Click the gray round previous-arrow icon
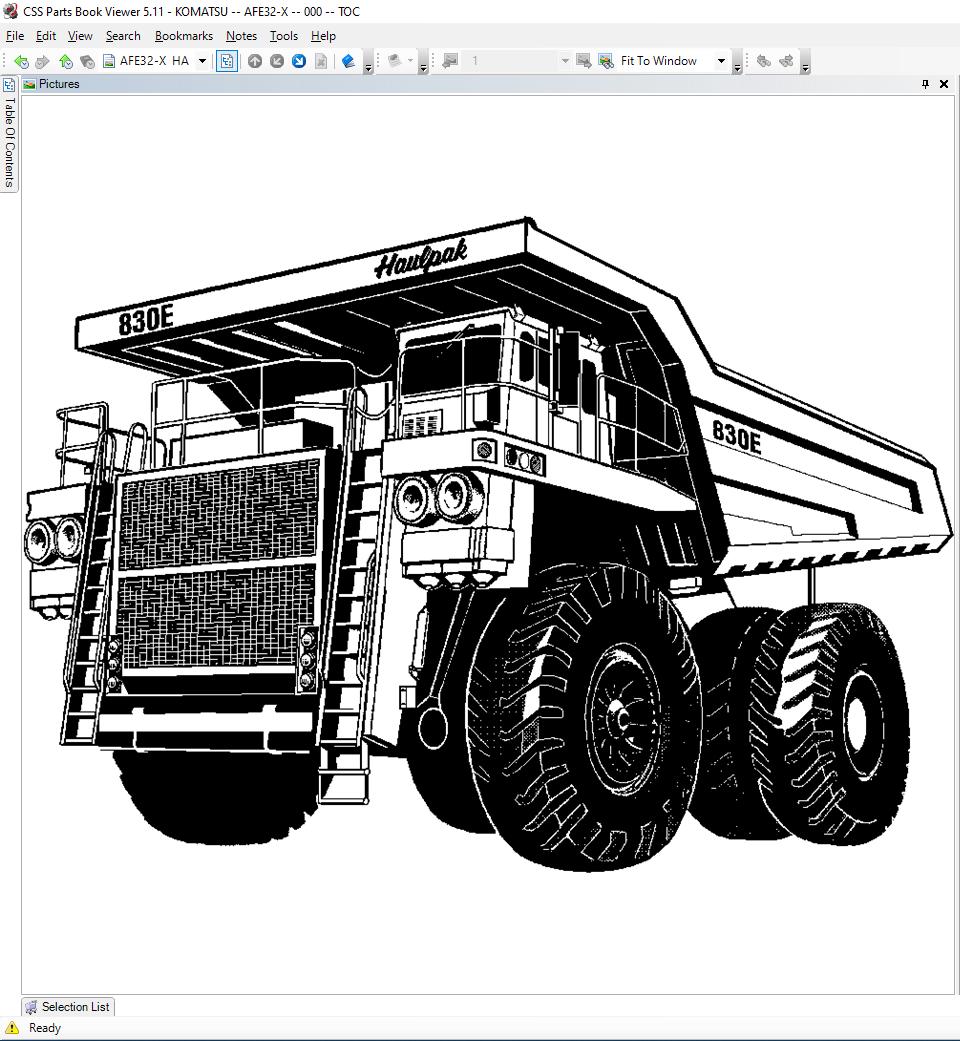 [277, 61]
